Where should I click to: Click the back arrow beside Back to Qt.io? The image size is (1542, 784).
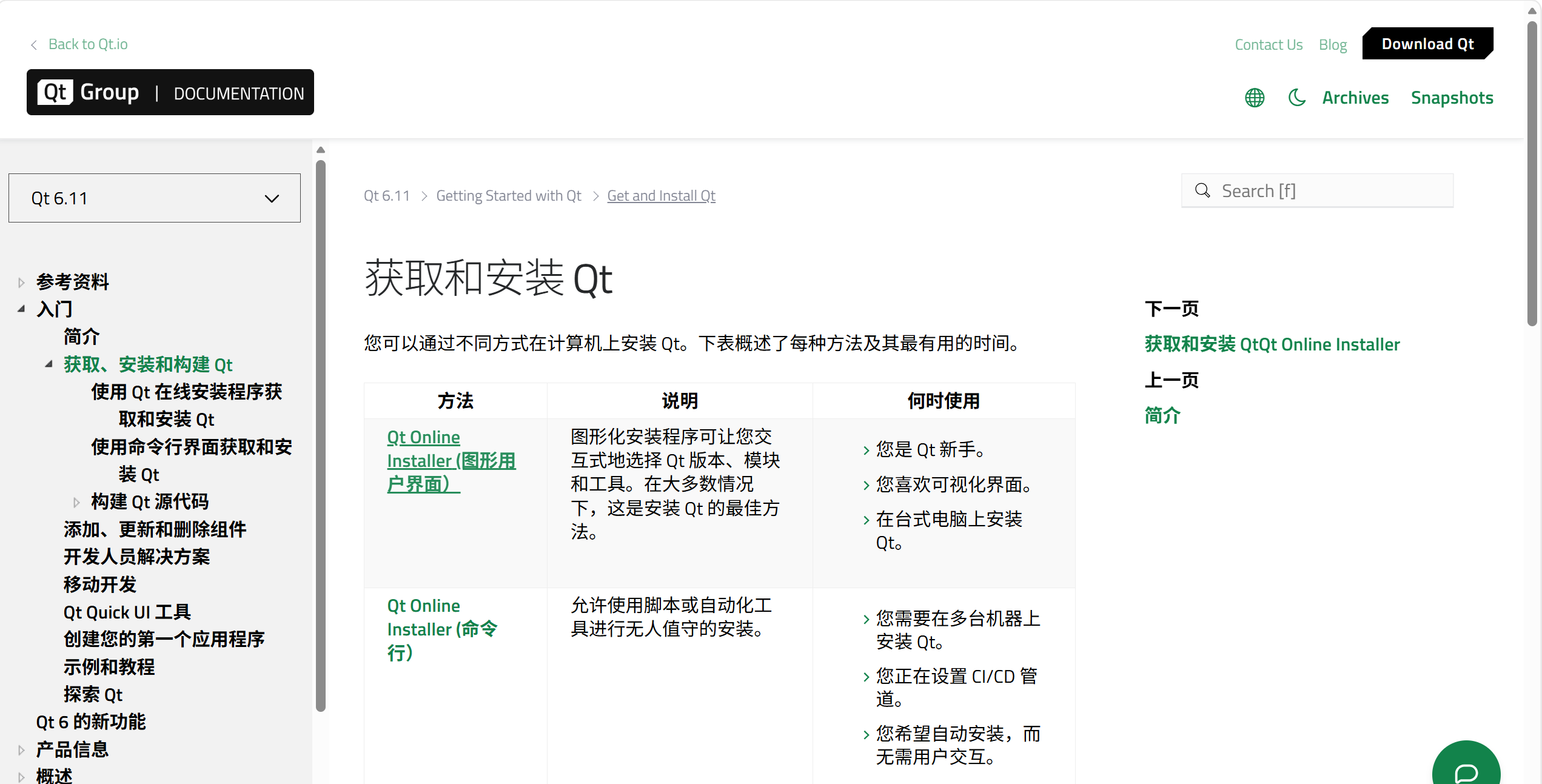point(34,45)
